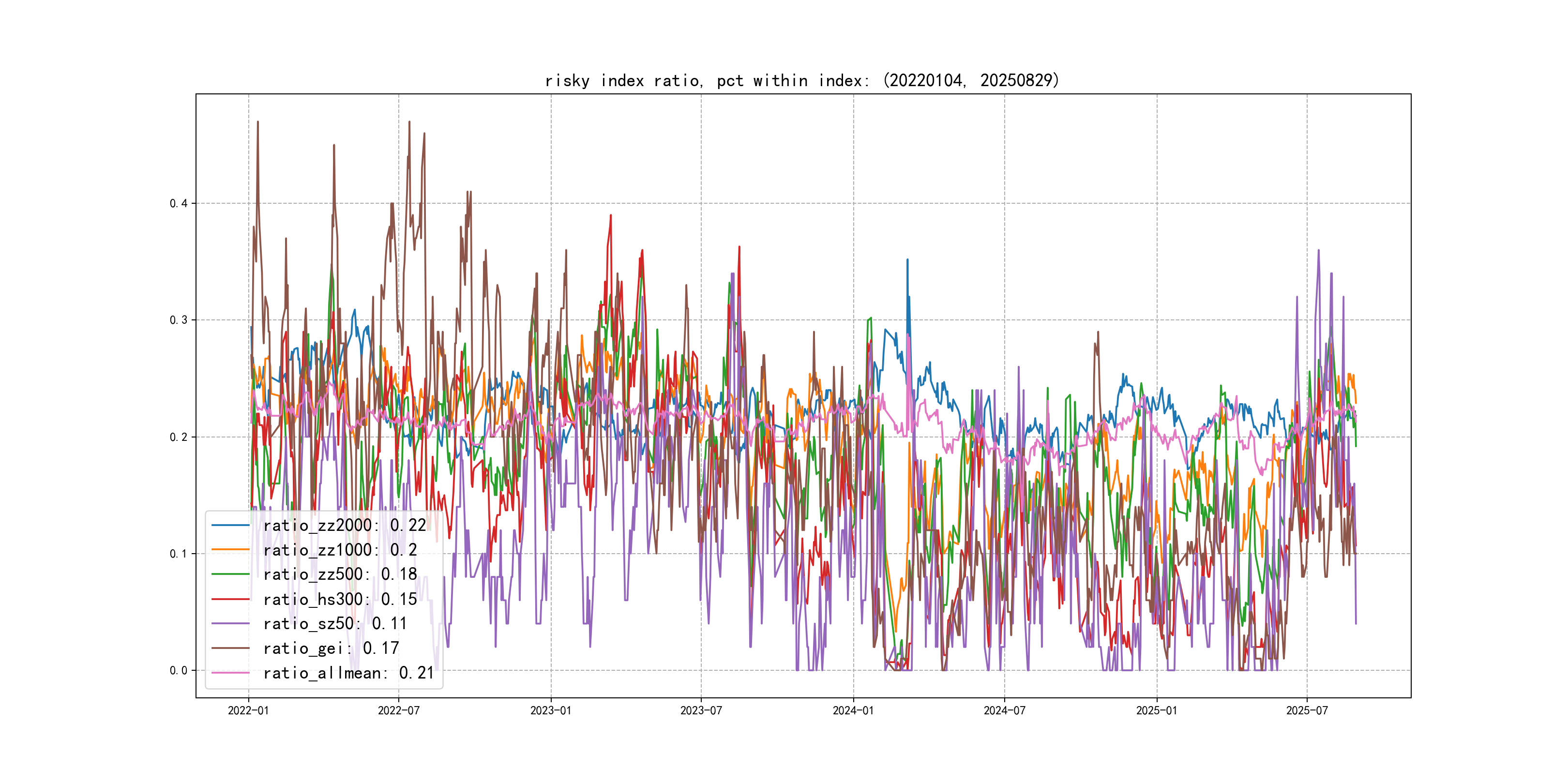The height and width of the screenshot is (784, 1568).
Task: Click the orange ratio_zz1000 legend line
Action: (x=230, y=550)
